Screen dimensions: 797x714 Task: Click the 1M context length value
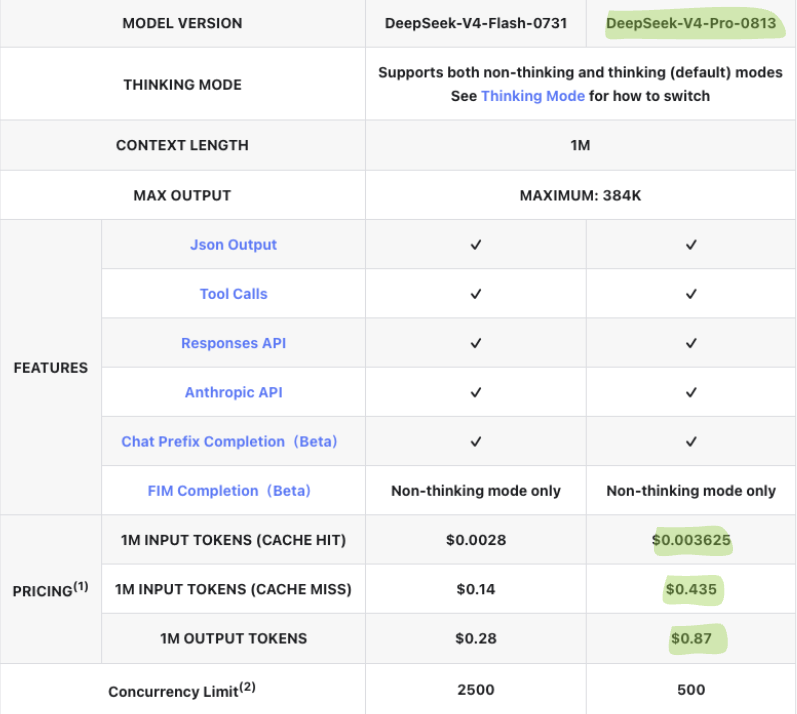tap(580, 145)
